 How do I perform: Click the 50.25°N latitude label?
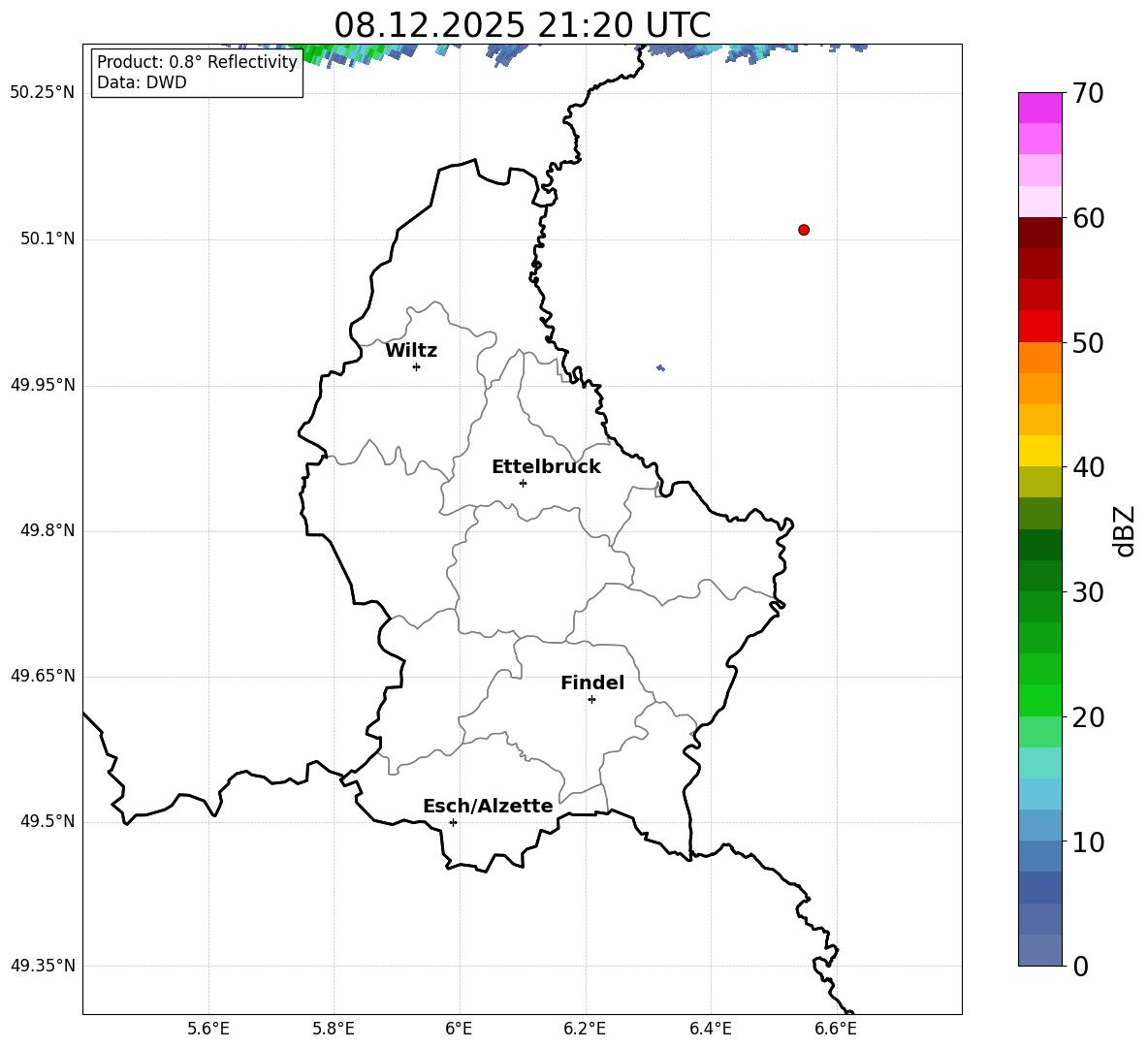[43, 93]
